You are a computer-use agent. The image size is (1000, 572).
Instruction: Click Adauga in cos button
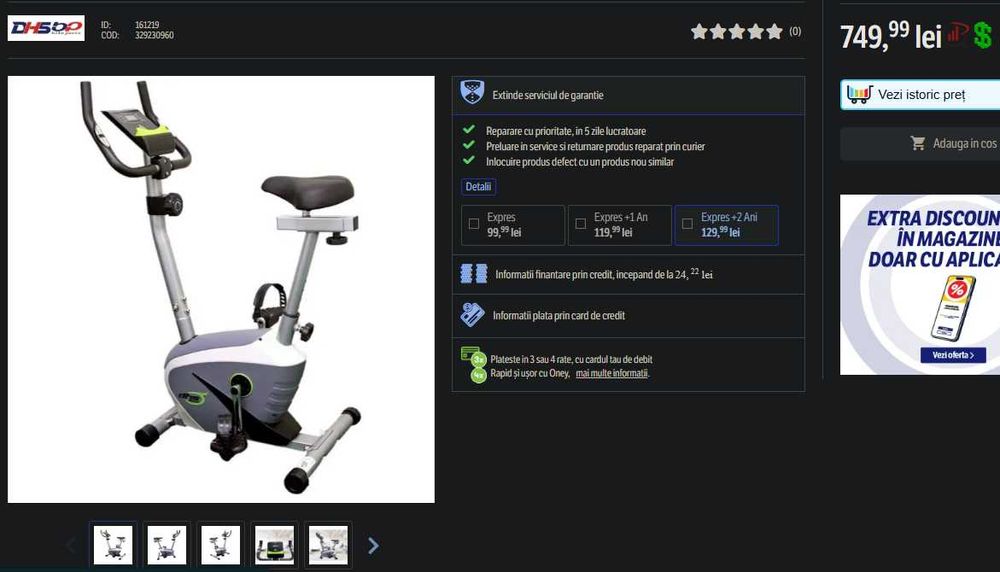click(x=920, y=143)
